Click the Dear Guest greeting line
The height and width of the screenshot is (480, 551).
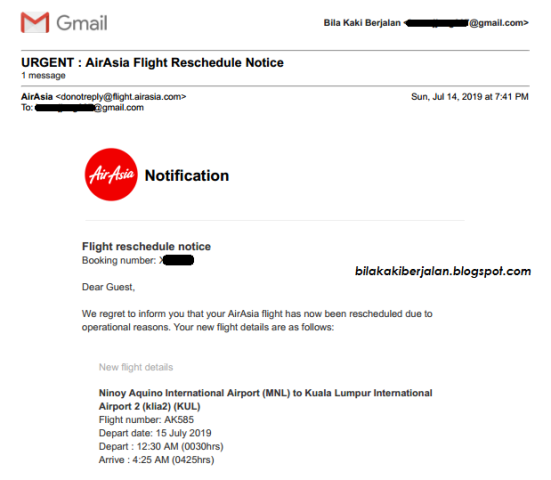(x=108, y=287)
